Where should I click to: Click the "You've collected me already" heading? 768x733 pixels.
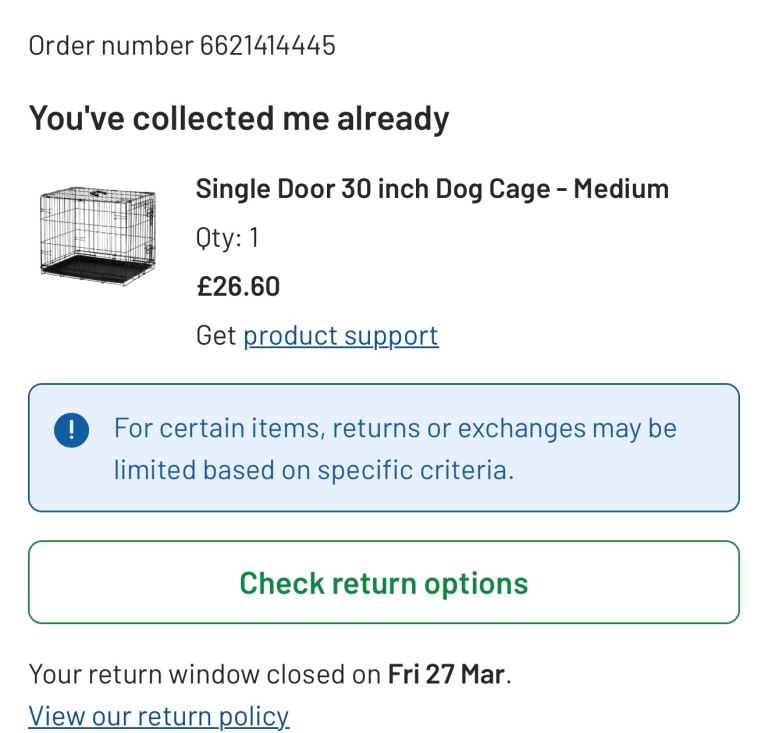tap(239, 118)
